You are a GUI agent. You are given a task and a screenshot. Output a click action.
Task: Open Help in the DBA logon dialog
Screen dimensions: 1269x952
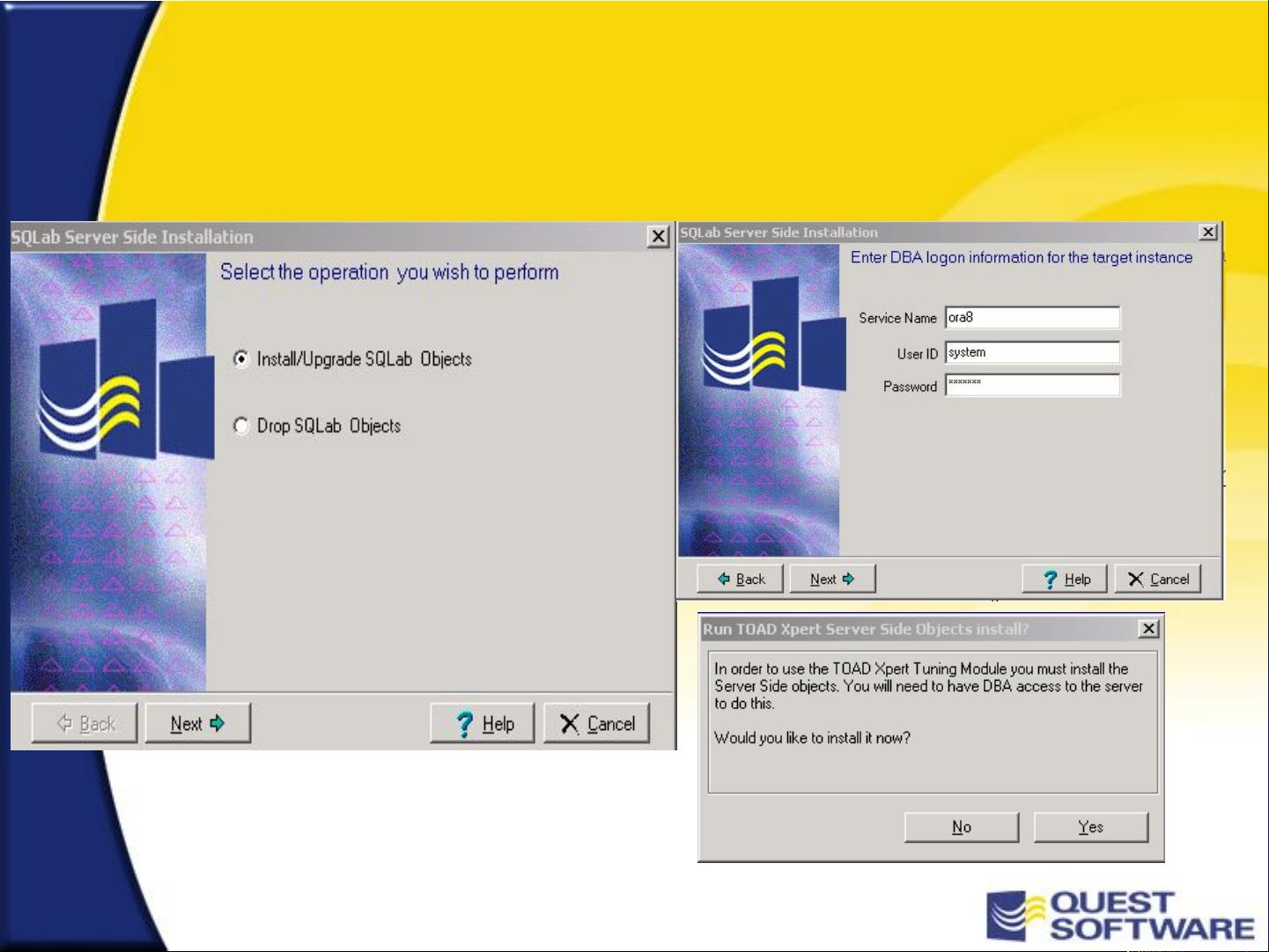coord(1065,579)
